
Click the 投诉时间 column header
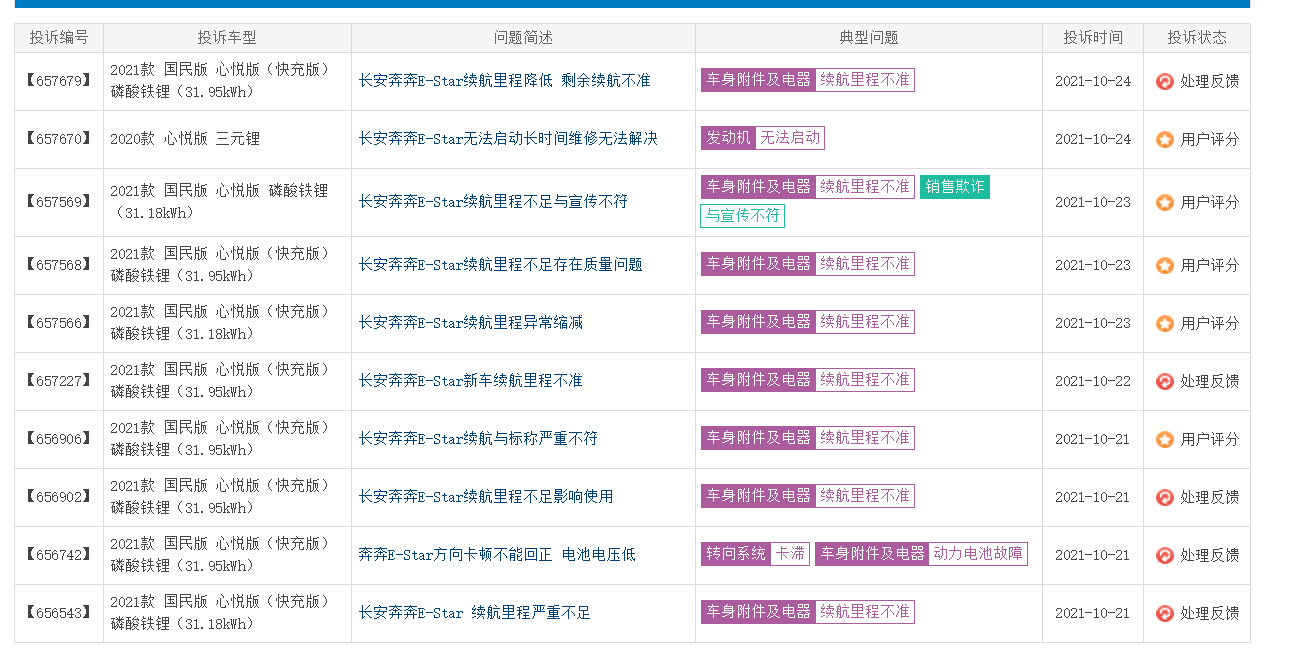pyautogui.click(x=1093, y=38)
